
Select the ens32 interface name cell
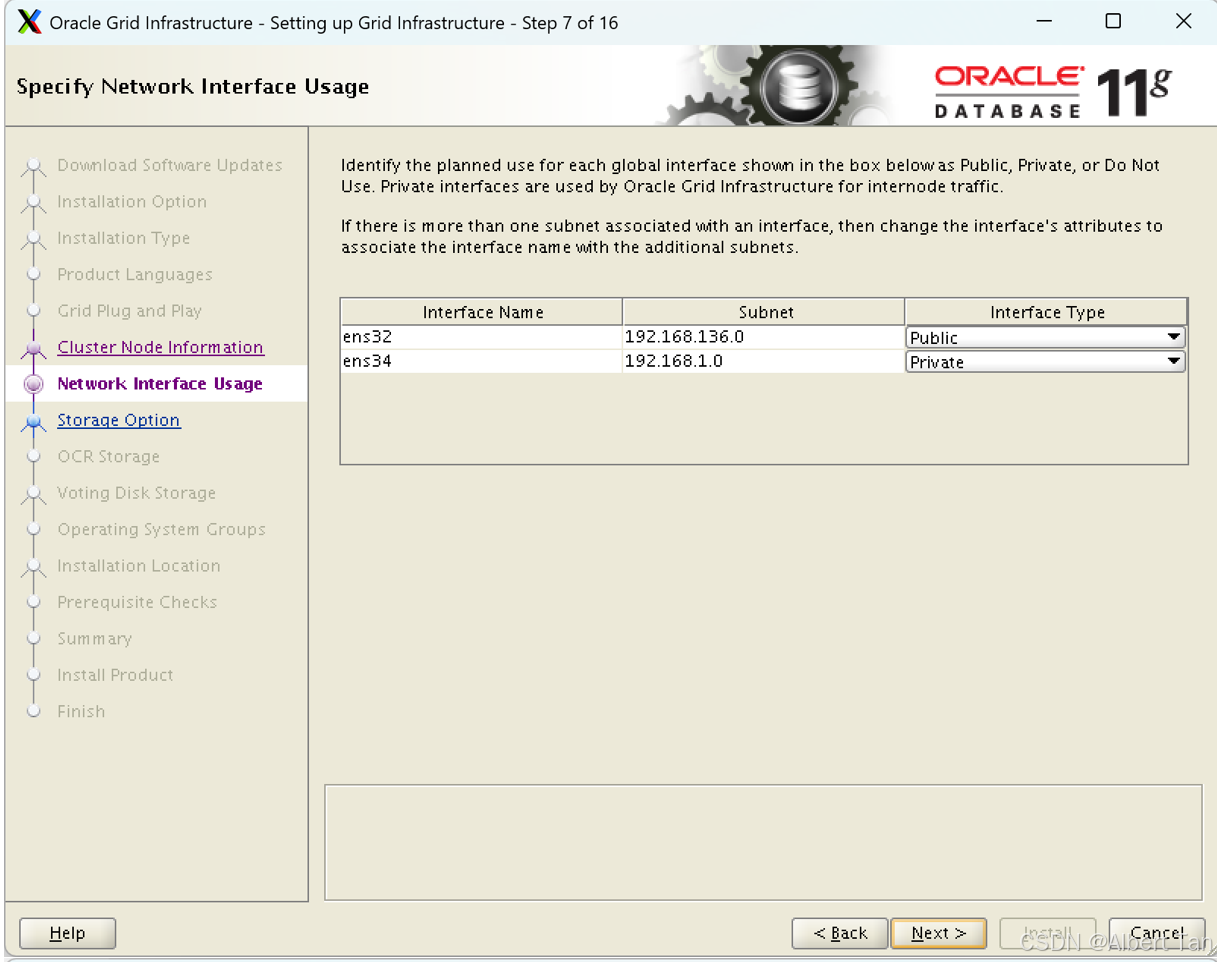[481, 337]
